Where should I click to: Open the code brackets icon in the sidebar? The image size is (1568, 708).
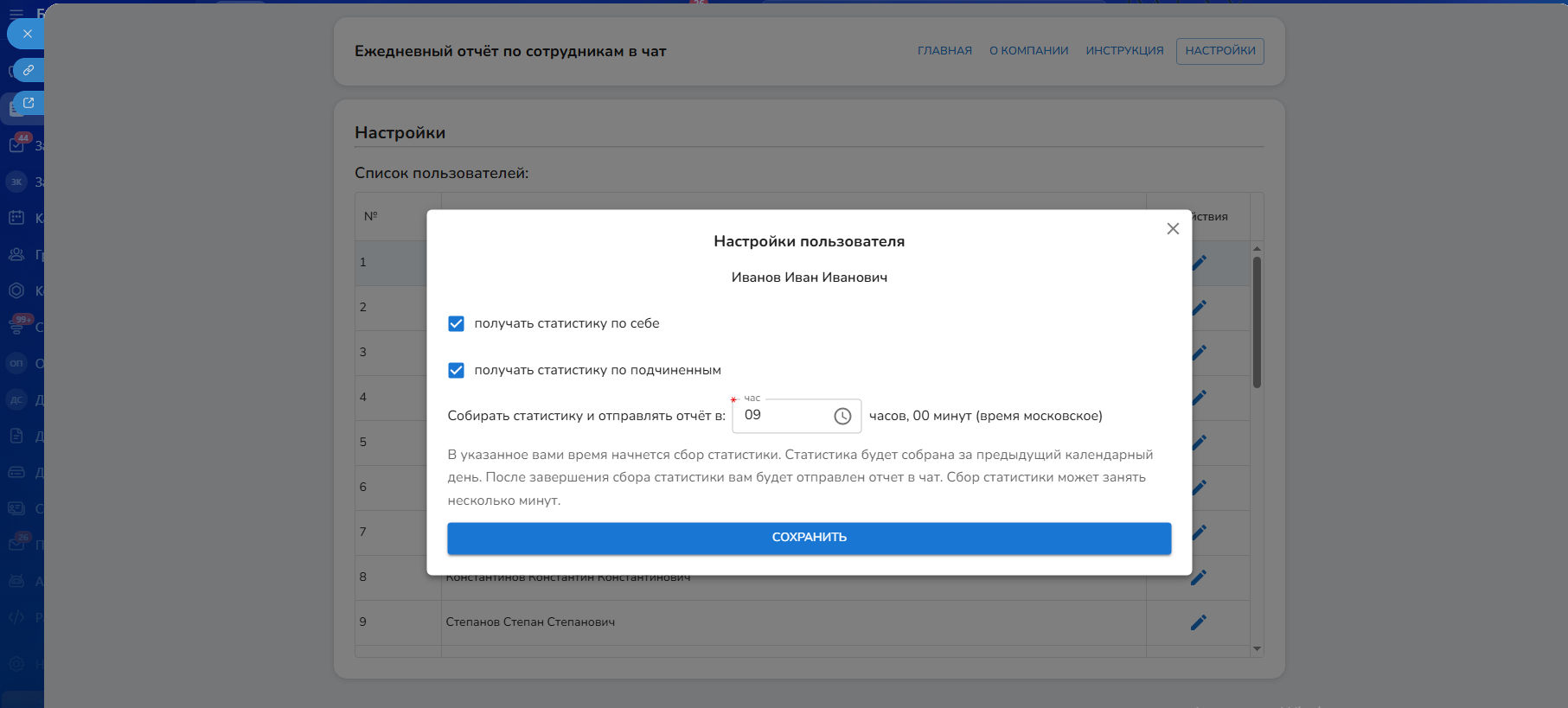point(16,617)
